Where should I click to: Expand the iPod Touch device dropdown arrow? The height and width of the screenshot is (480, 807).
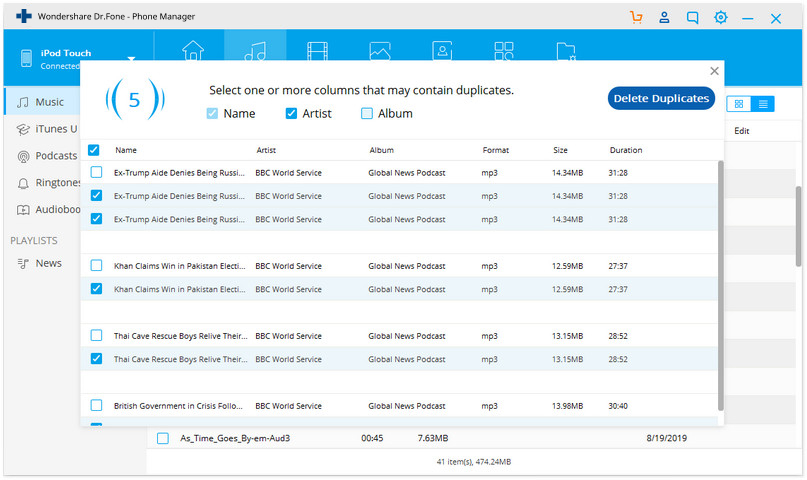131,58
